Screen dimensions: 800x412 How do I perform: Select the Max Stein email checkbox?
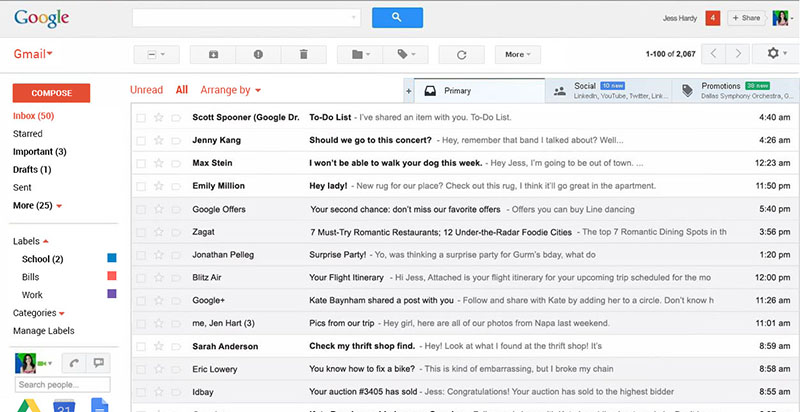[x=141, y=164]
